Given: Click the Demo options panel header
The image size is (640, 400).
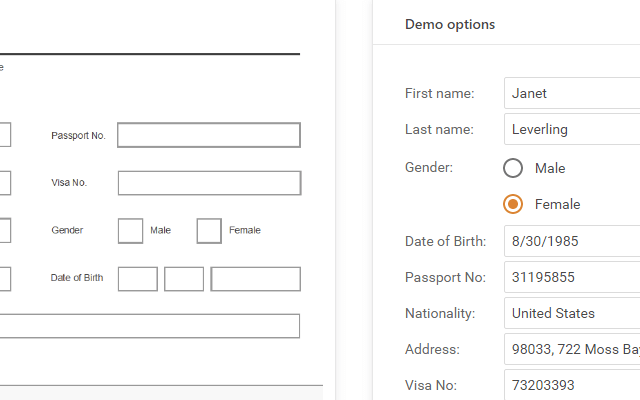Looking at the screenshot, I should (x=450, y=24).
